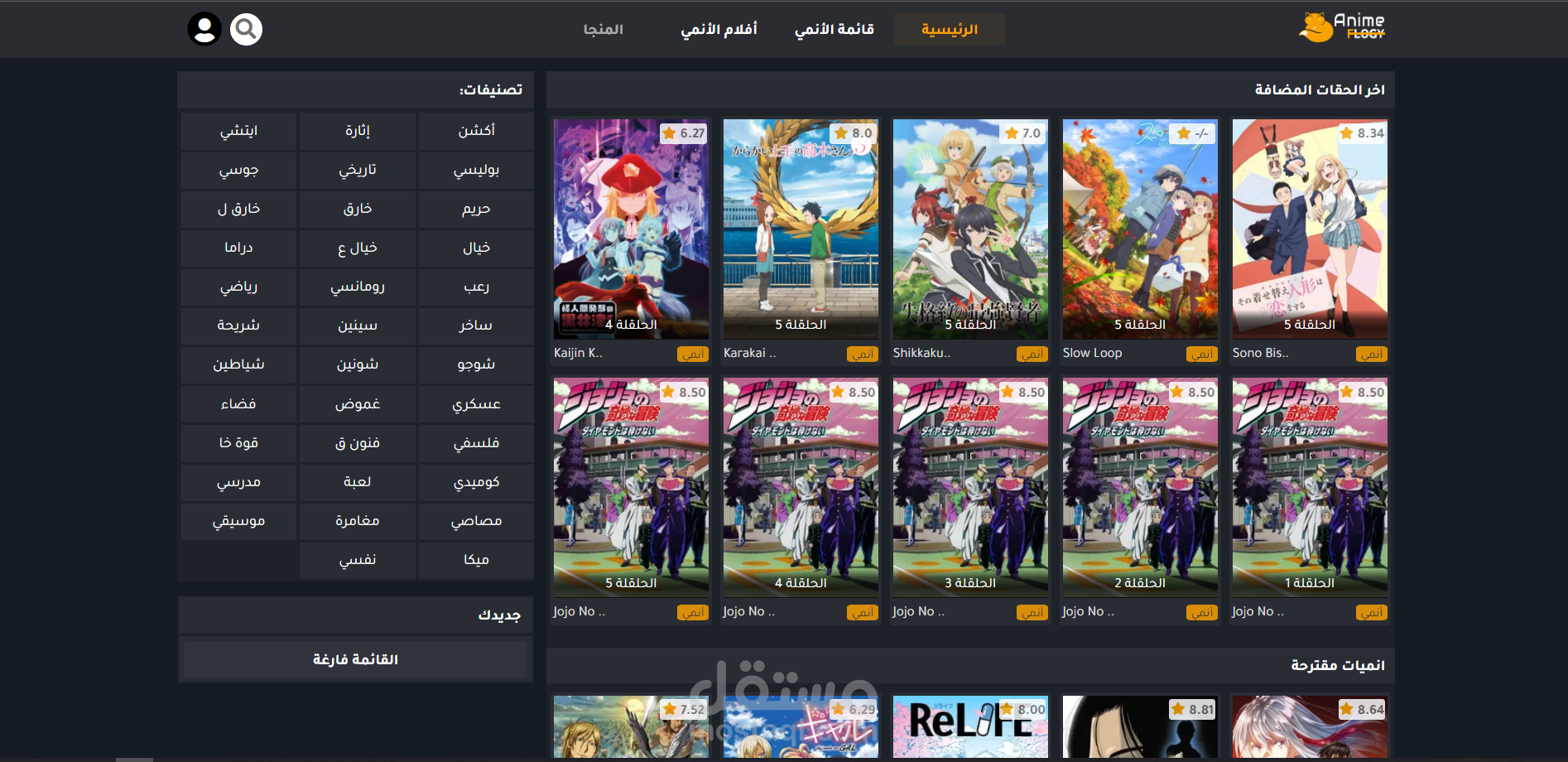Viewport: 1568px width, 762px height.
Task: Open the Sono Bis.. episode 5 poster
Action: click(x=1310, y=229)
